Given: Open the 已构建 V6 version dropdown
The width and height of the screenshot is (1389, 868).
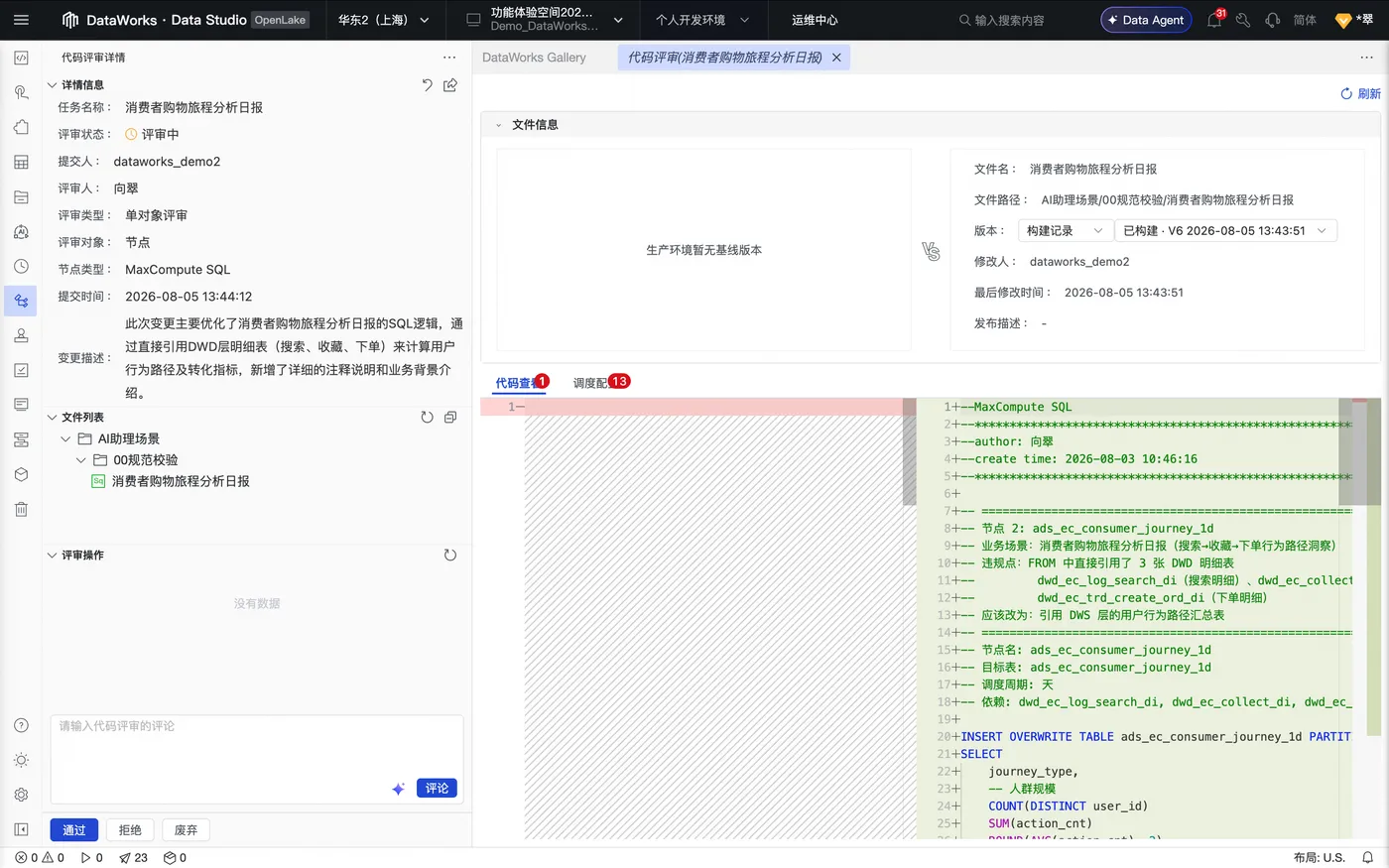Looking at the screenshot, I should (1225, 231).
